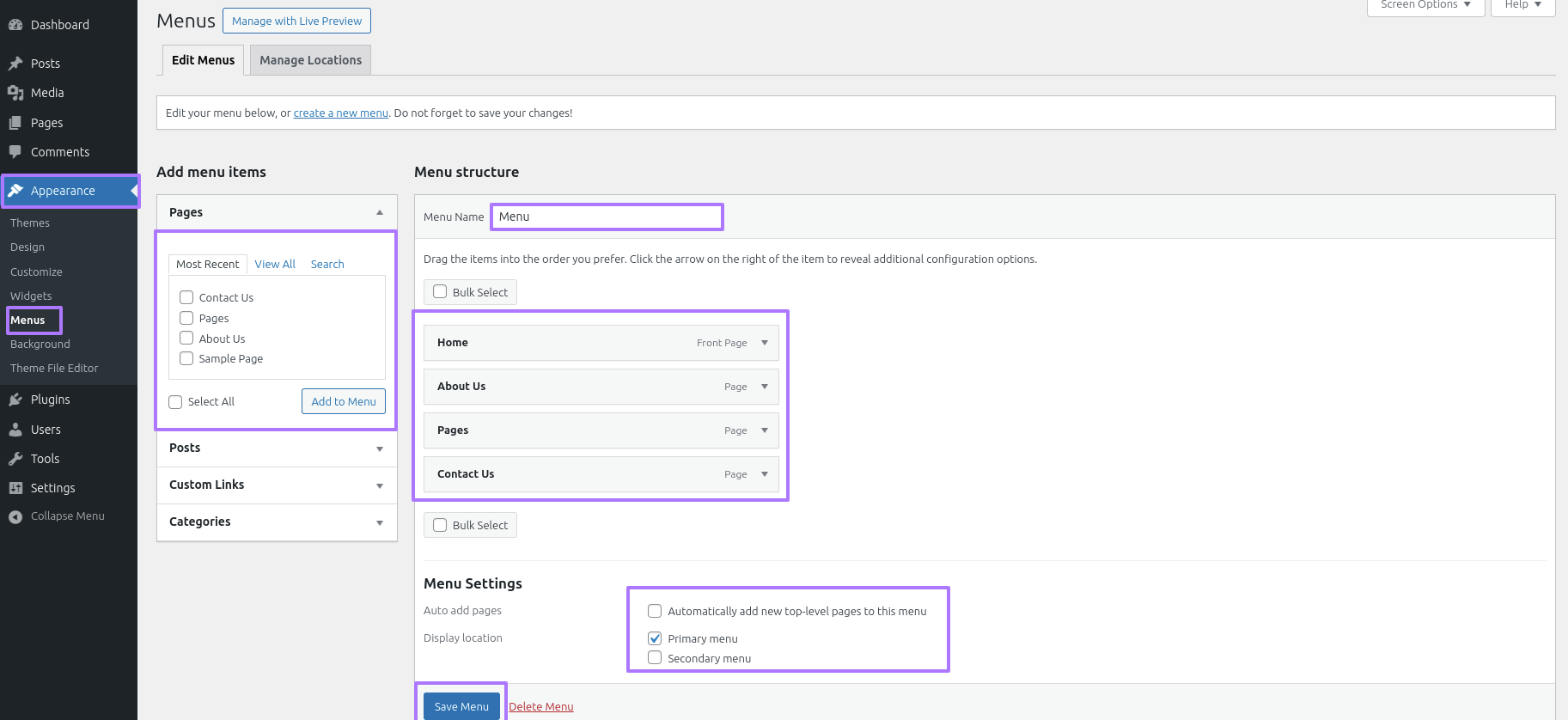Image resolution: width=1568 pixels, height=720 pixels.
Task: Toggle the Bulk Select checkbox above the Home item
Action: (x=440, y=291)
